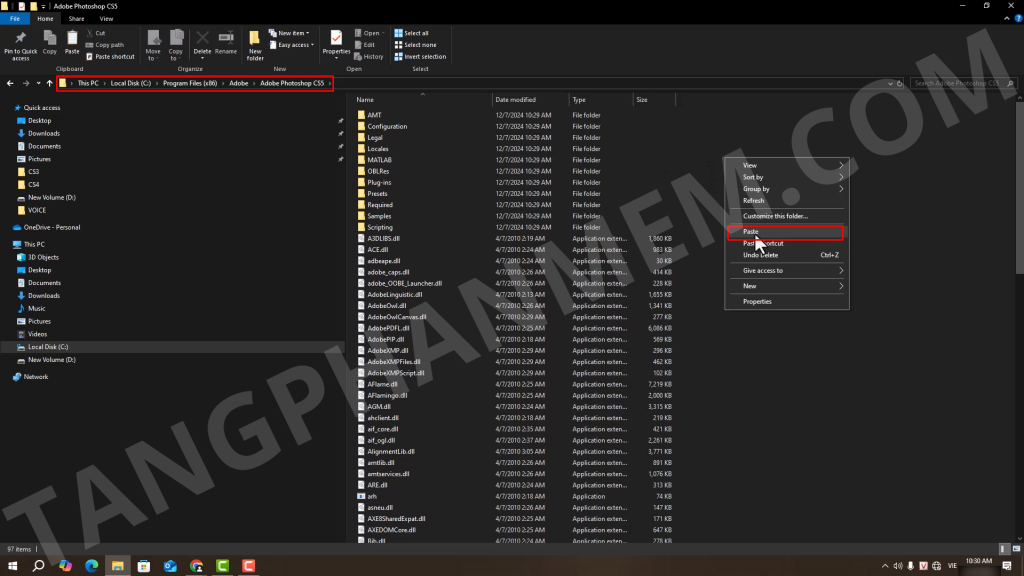This screenshot has width=1024, height=576.
Task: Click the History icon in Open group
Action: (x=368, y=57)
